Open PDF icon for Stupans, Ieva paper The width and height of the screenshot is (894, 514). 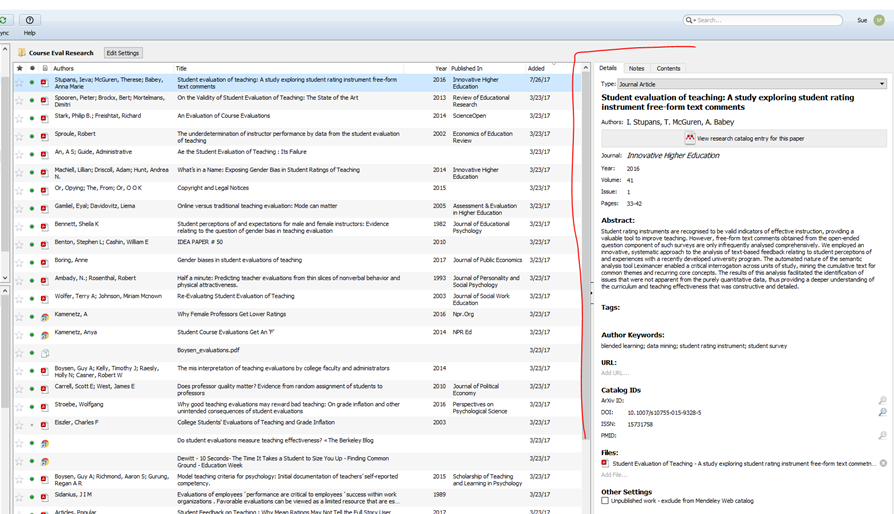click(x=44, y=83)
